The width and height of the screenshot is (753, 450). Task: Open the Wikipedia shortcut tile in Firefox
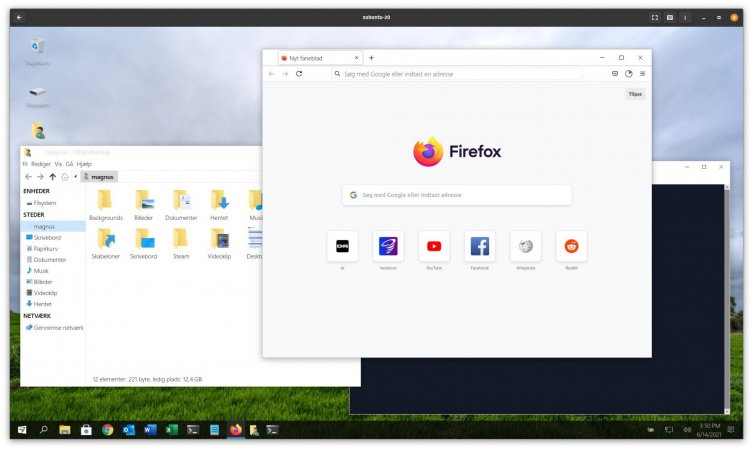click(525, 246)
